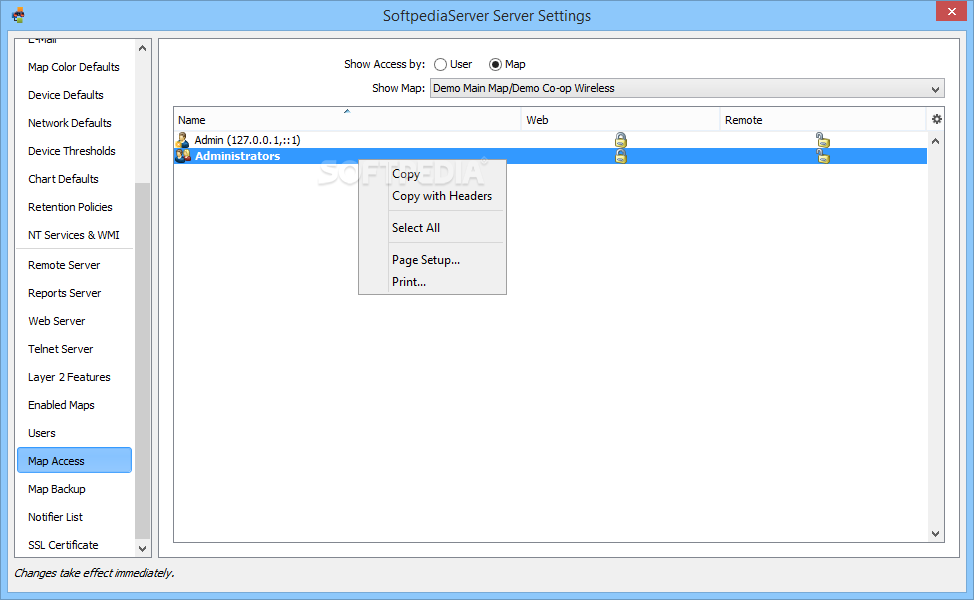Toggle Web lock for Admin row

(x=621, y=140)
